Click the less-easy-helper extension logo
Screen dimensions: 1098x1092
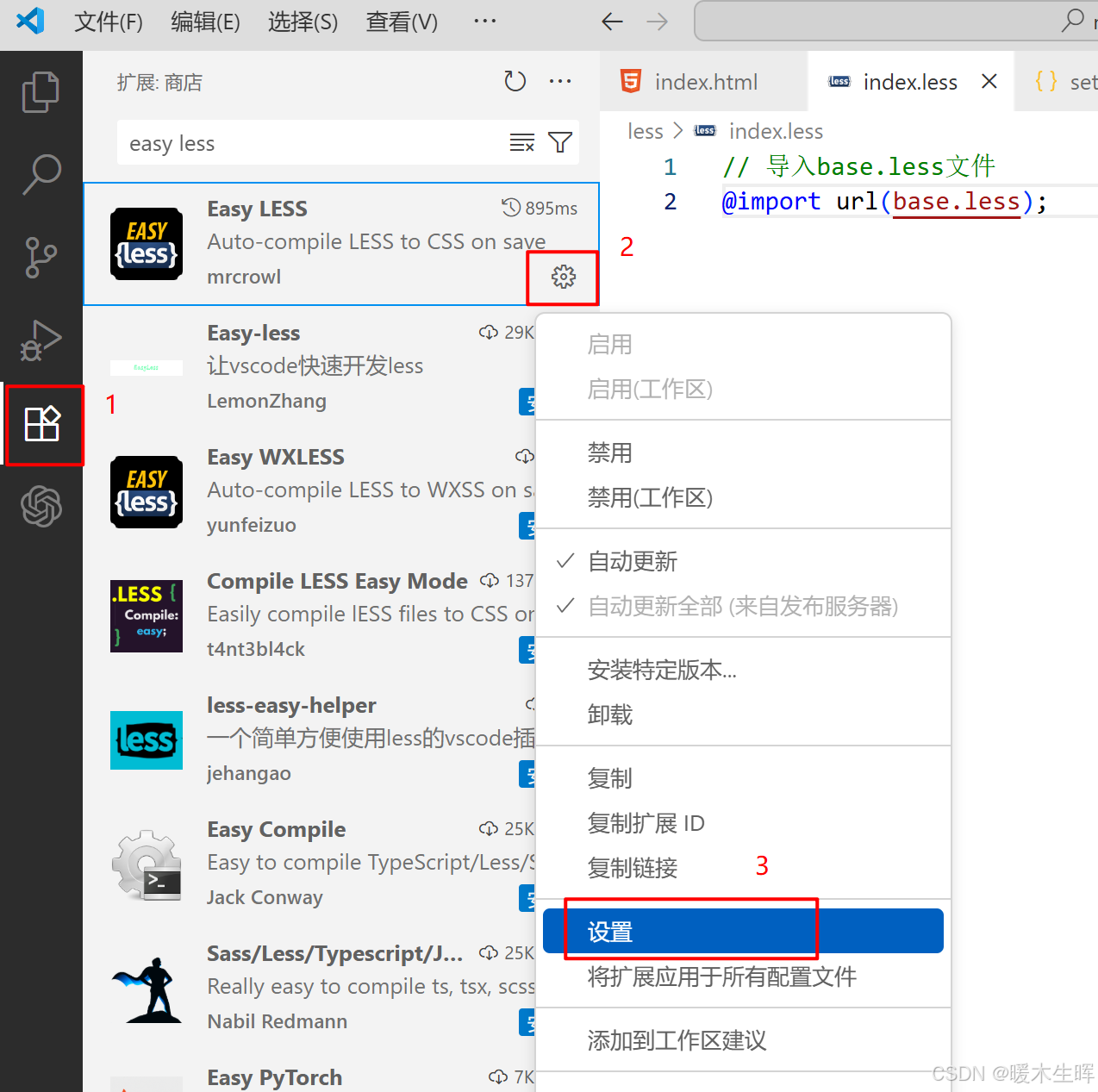point(147,740)
